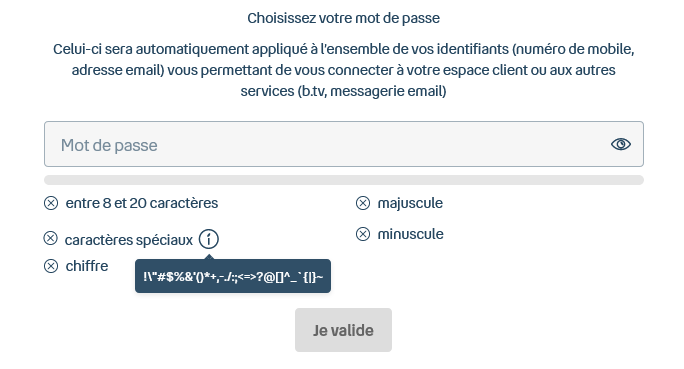
Task: Click the X icon beside caractères spéciaux
Action: [51, 238]
